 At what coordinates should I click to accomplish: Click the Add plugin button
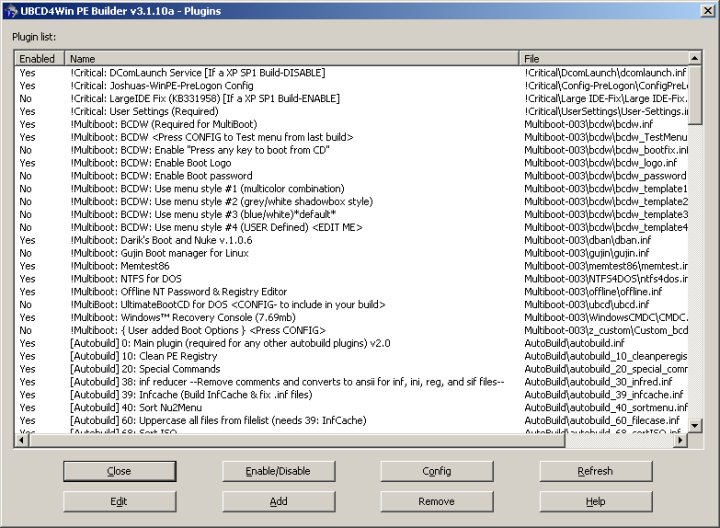coord(278,501)
